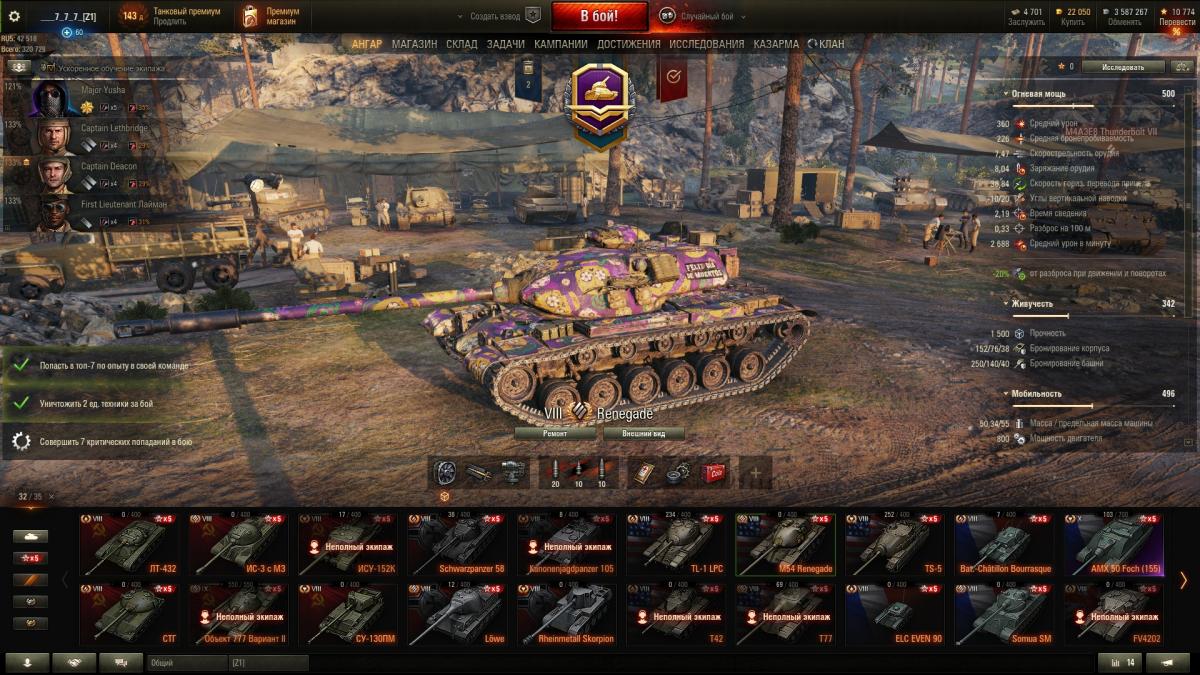This screenshot has height=675, width=1200.
Task: Open the red first aid consumable slot
Action: pos(713,473)
